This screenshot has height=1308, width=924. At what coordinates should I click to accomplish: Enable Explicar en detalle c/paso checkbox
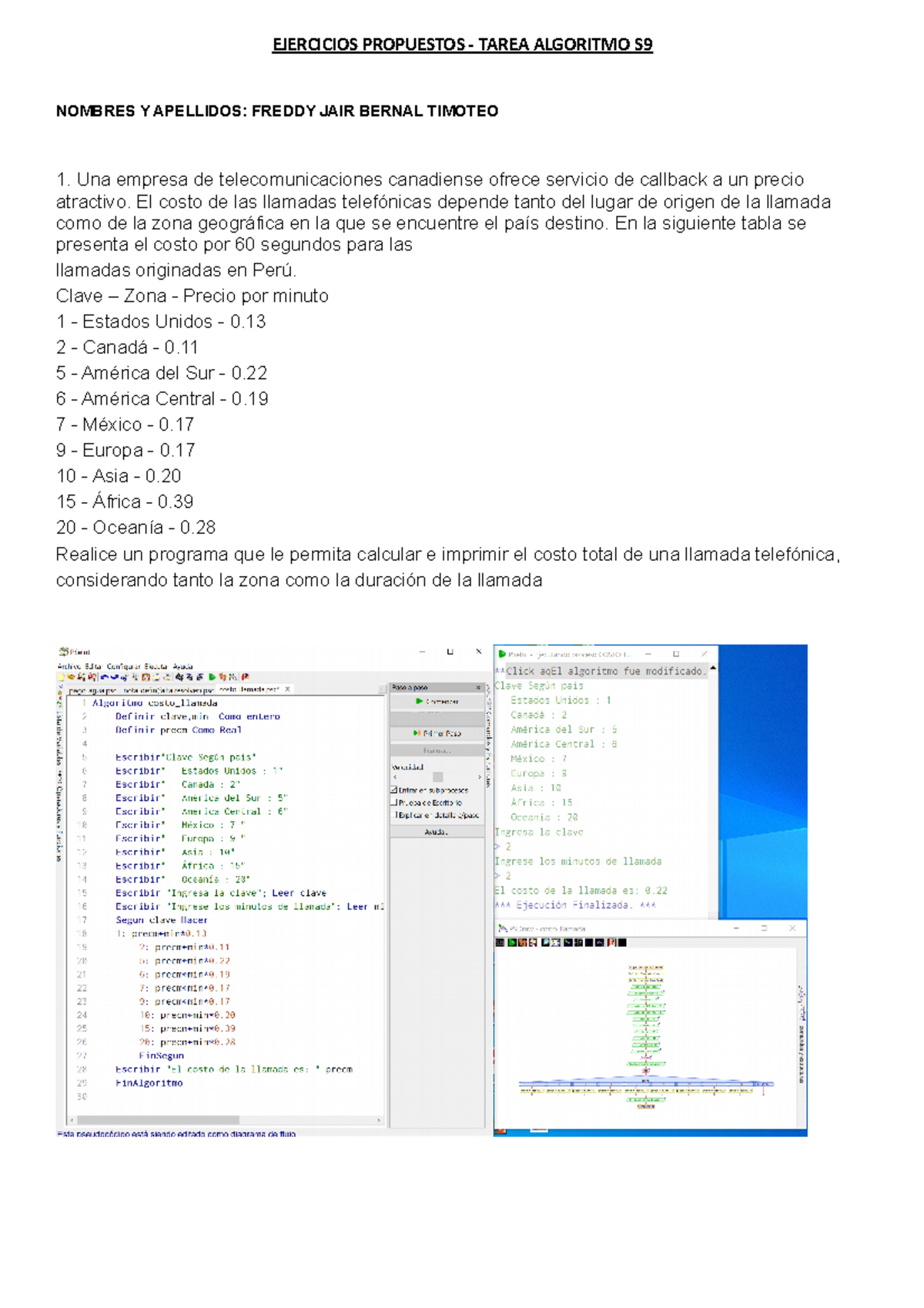coord(396,814)
